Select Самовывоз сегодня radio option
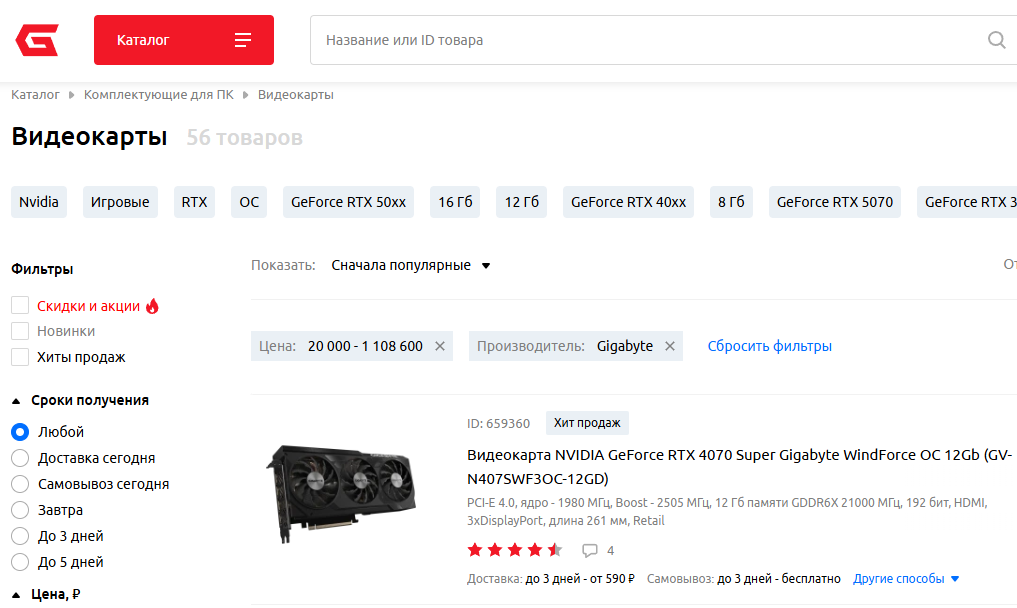Image resolution: width=1017 pixels, height=608 pixels. click(x=20, y=484)
